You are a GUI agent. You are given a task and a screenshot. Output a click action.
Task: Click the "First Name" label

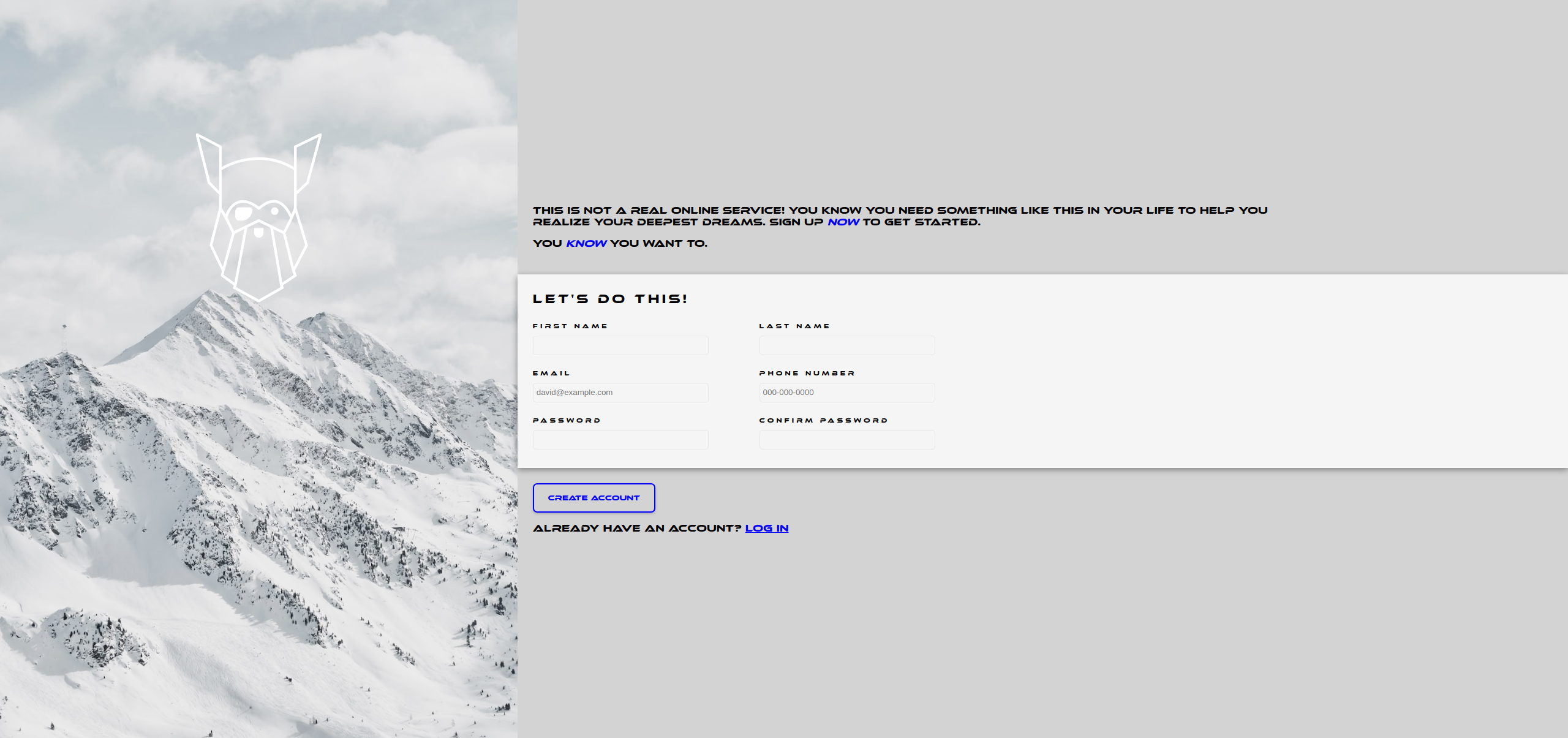(570, 326)
